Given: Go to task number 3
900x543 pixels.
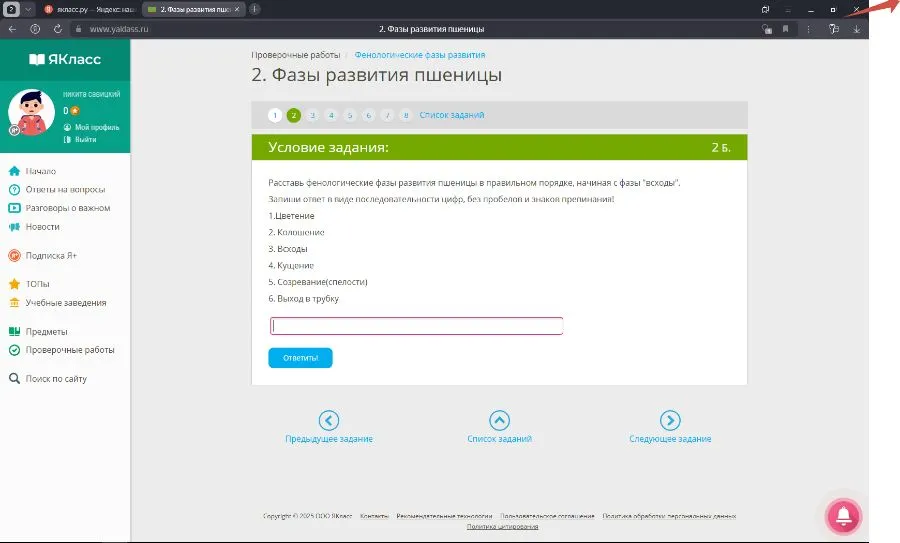Looking at the screenshot, I should coord(312,115).
